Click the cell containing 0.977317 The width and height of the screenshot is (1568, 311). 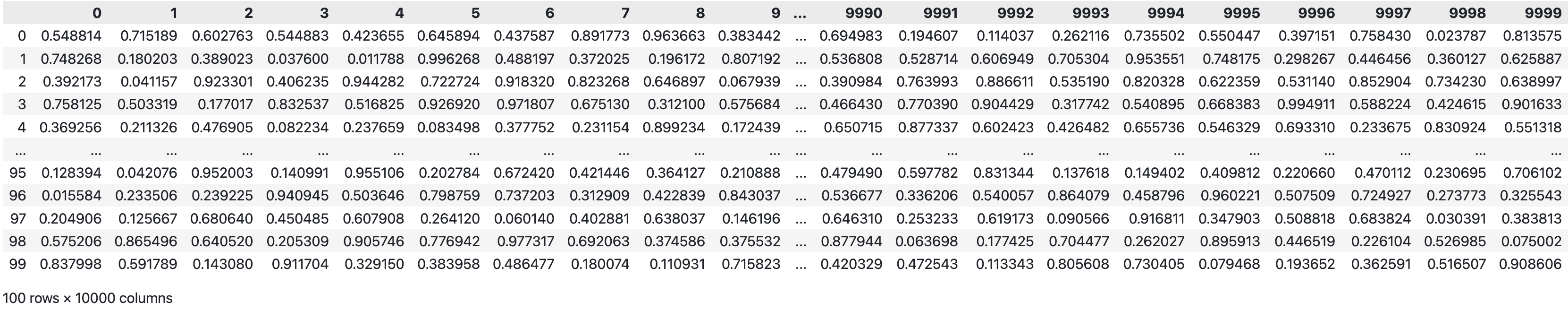coord(525,242)
